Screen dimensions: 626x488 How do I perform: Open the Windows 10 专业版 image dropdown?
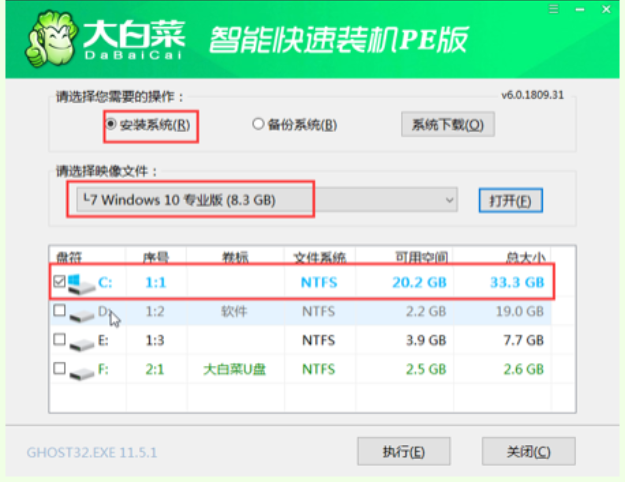coord(267,200)
